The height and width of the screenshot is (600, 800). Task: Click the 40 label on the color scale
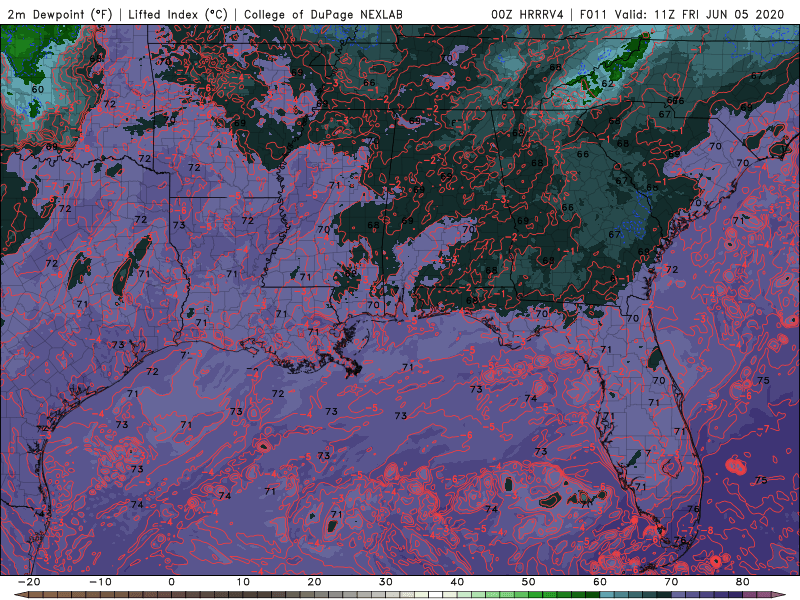(457, 582)
